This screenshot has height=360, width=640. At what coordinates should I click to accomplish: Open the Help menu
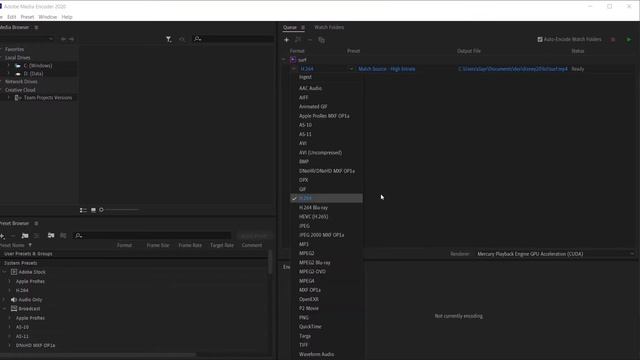67,17
